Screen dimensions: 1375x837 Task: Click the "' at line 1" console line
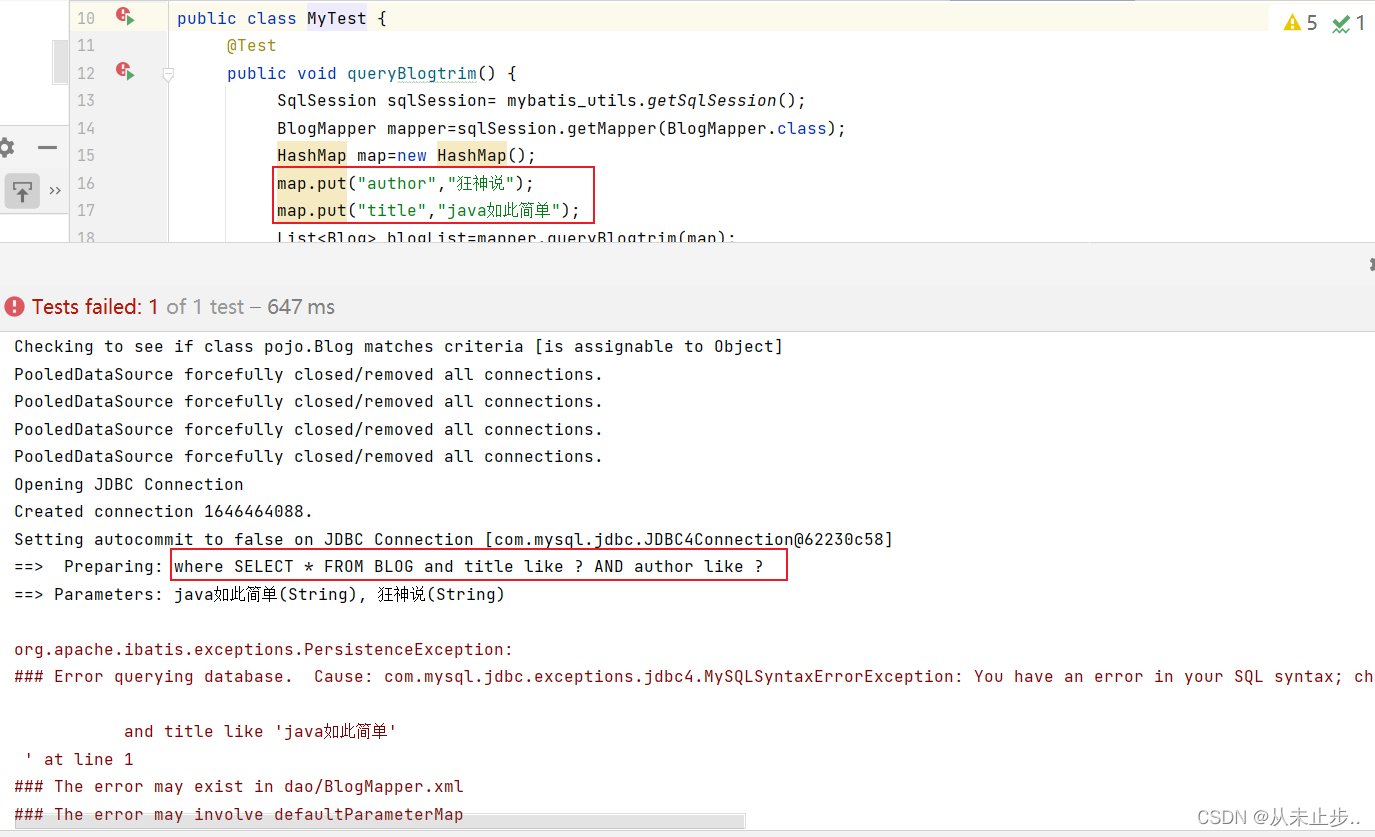point(79,759)
